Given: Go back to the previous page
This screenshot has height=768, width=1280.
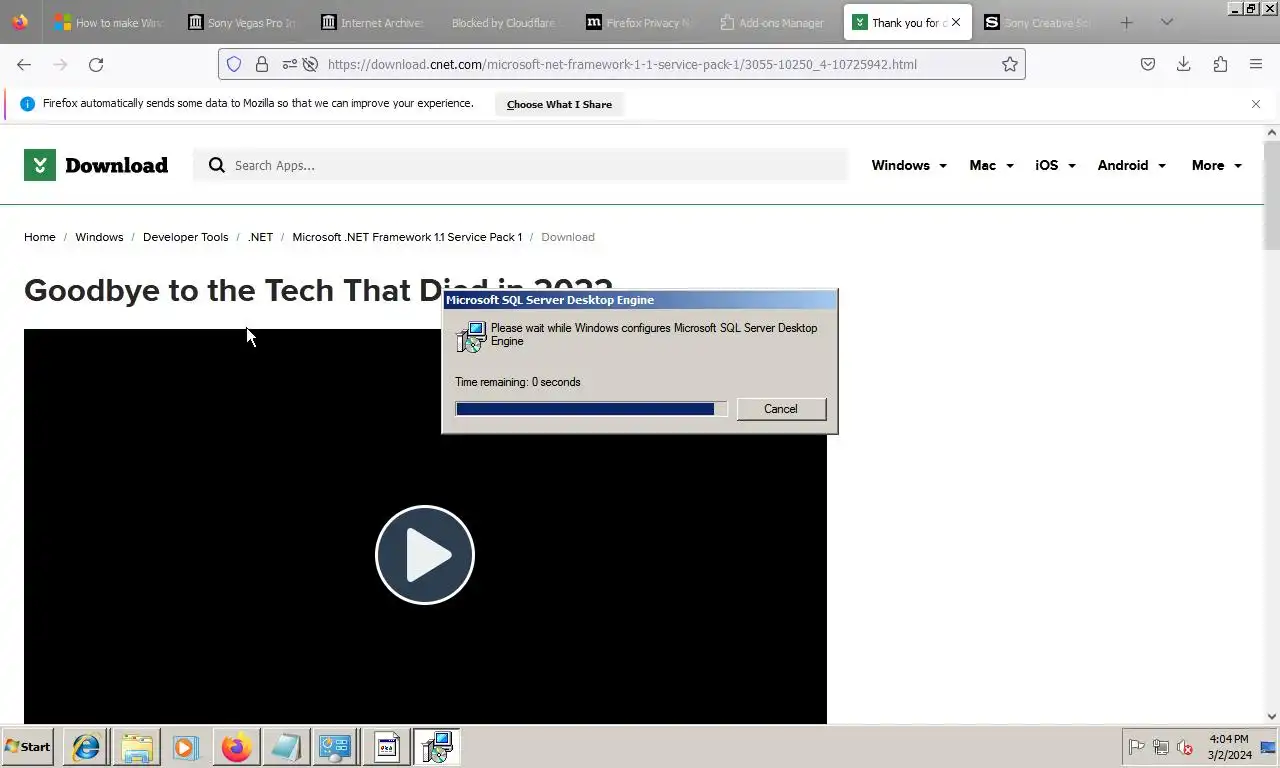Looking at the screenshot, I should tap(24, 64).
